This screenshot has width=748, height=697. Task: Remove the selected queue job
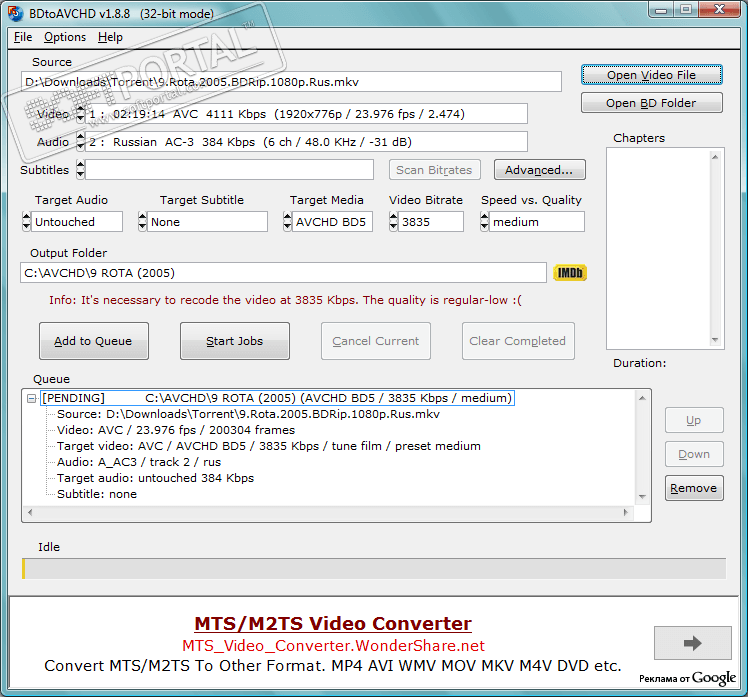(694, 488)
